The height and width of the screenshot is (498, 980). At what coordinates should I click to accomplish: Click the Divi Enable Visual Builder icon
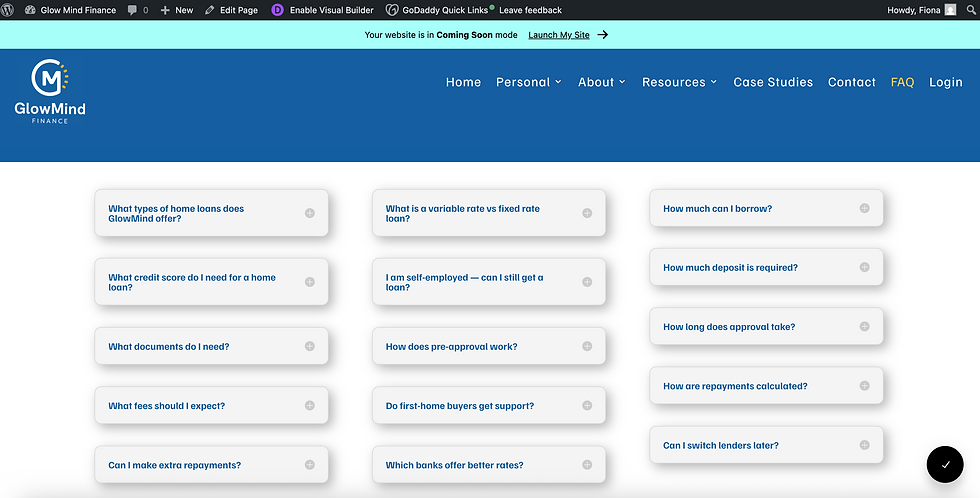(x=278, y=10)
